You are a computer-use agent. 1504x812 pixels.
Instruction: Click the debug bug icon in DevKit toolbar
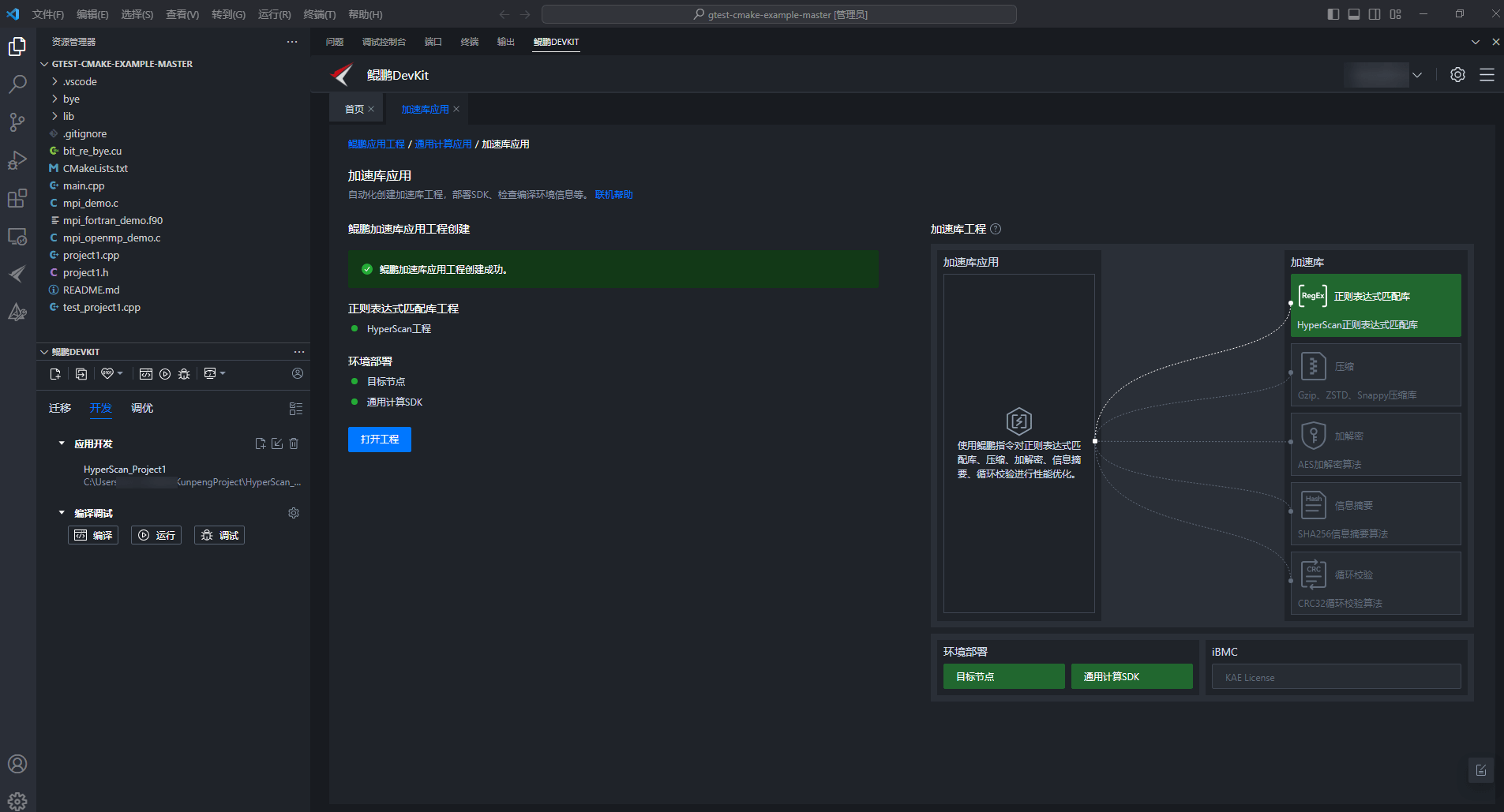184,374
